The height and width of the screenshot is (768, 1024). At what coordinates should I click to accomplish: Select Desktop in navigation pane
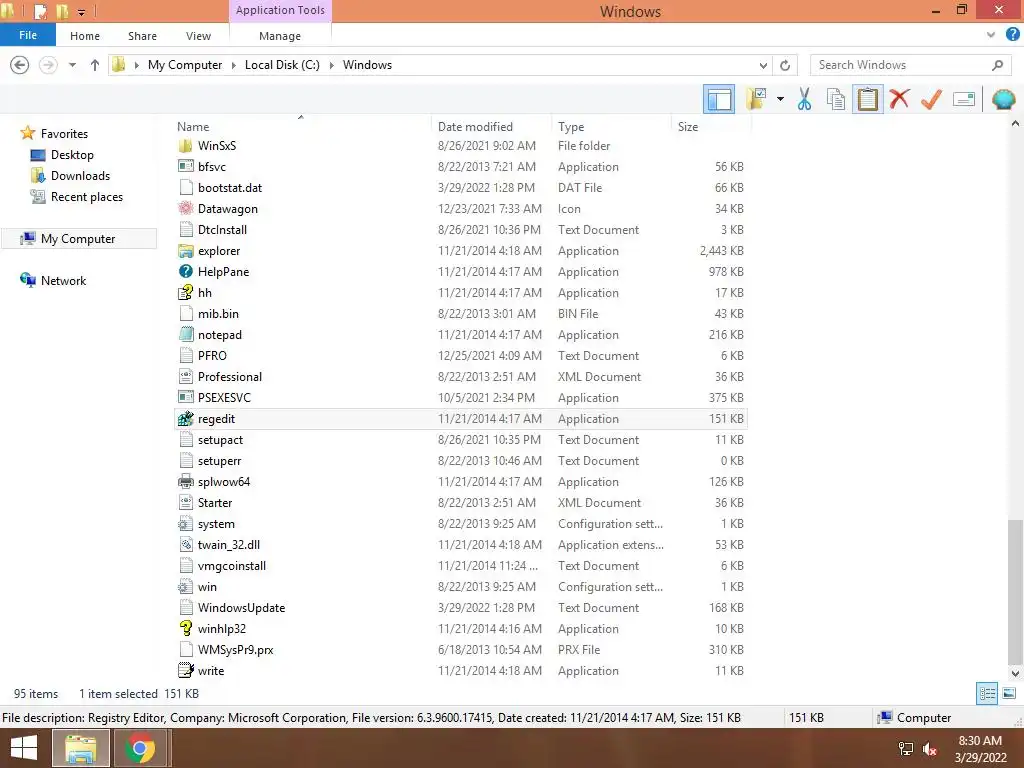(x=72, y=155)
